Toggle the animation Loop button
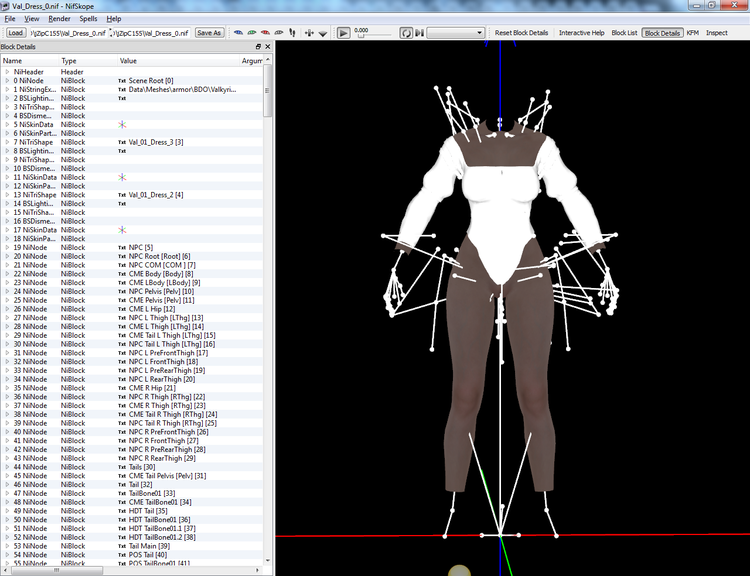Screen dimensions: 750x576 click(x=406, y=33)
